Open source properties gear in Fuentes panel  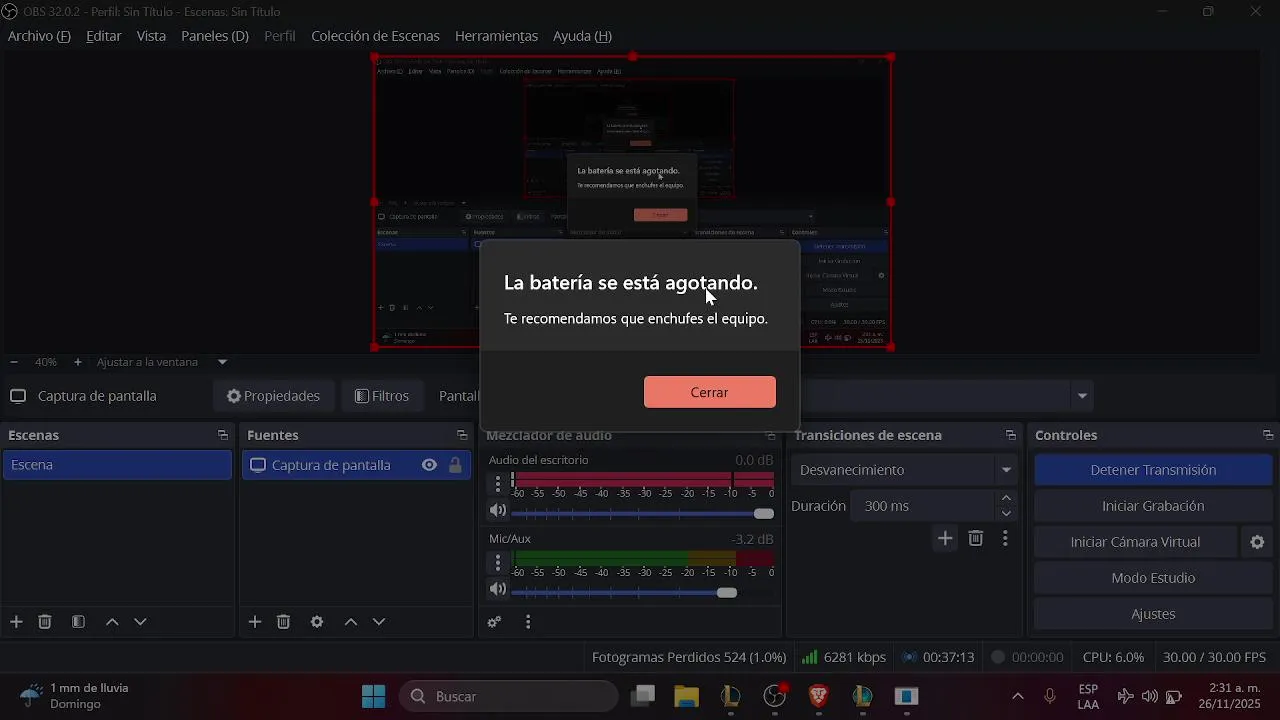coord(317,622)
